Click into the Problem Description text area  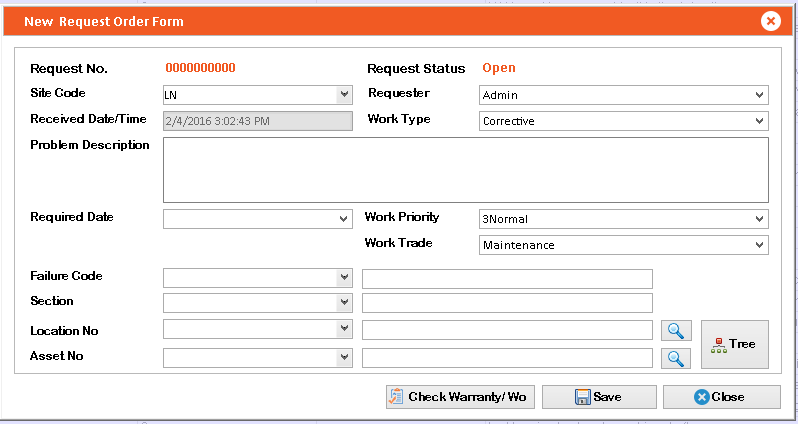466,170
